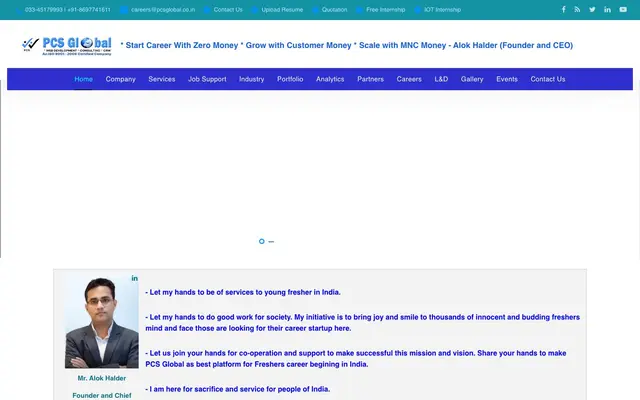This screenshot has height=400, width=640.
Task: Open the Company menu
Action: pyautogui.click(x=120, y=79)
